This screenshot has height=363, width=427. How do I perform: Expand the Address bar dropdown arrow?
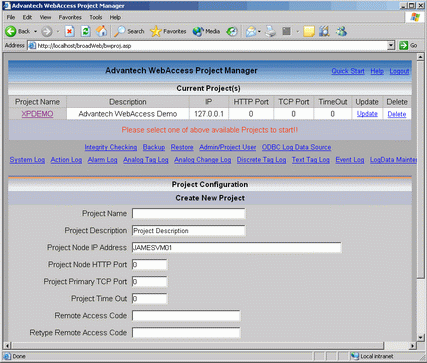[x=391, y=46]
